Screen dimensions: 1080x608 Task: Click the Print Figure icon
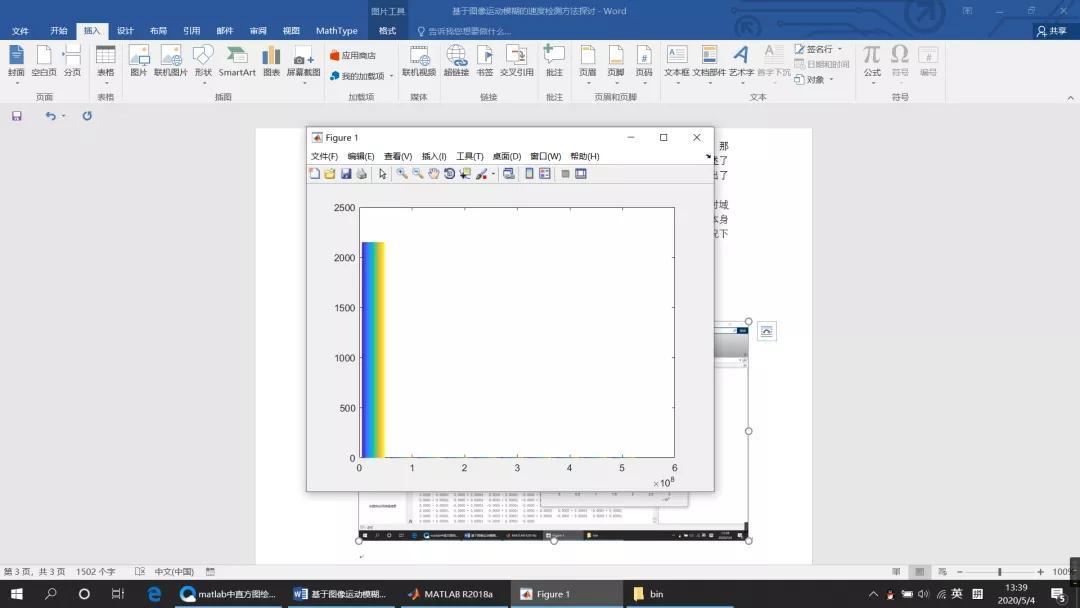(361, 174)
